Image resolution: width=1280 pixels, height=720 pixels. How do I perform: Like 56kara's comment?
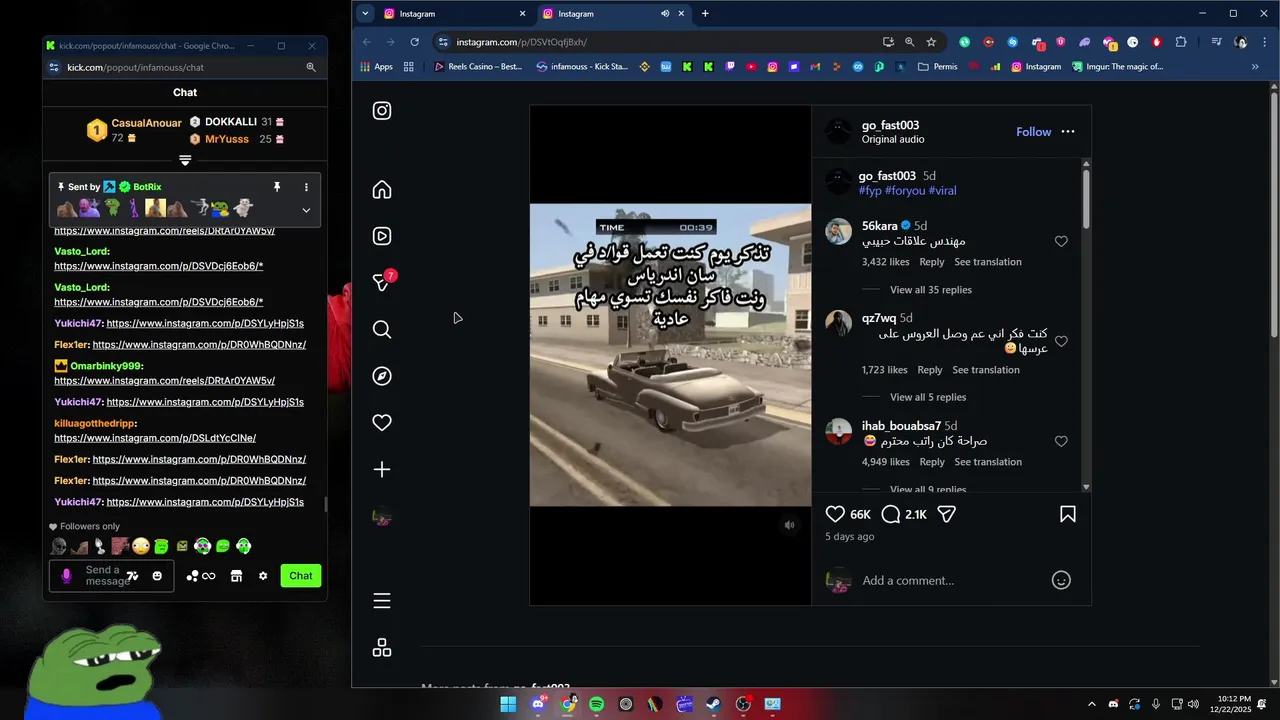tap(1061, 241)
